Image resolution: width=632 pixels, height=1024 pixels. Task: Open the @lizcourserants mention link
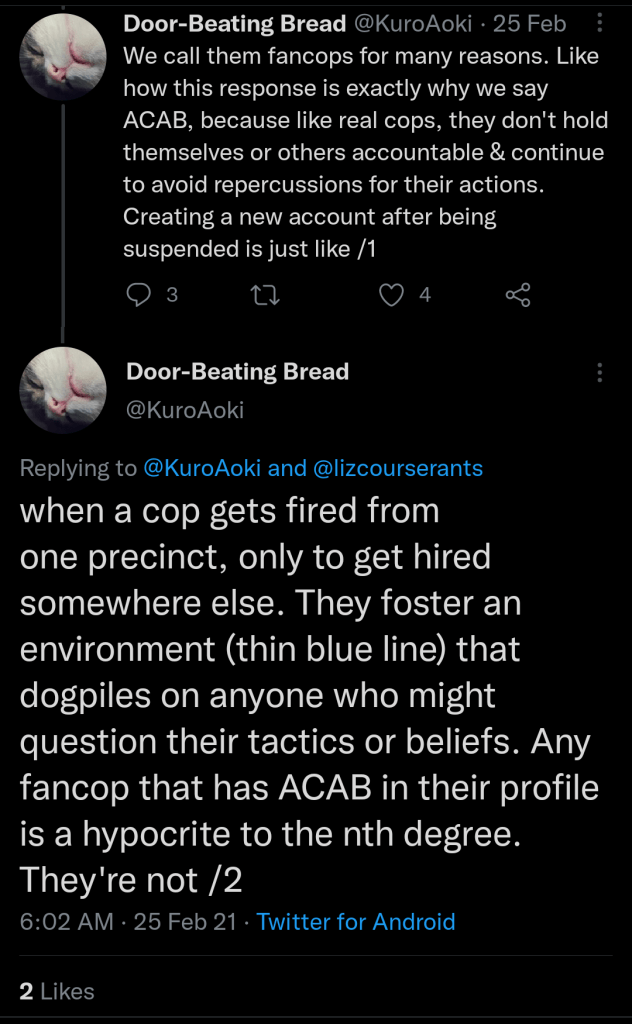pos(397,467)
